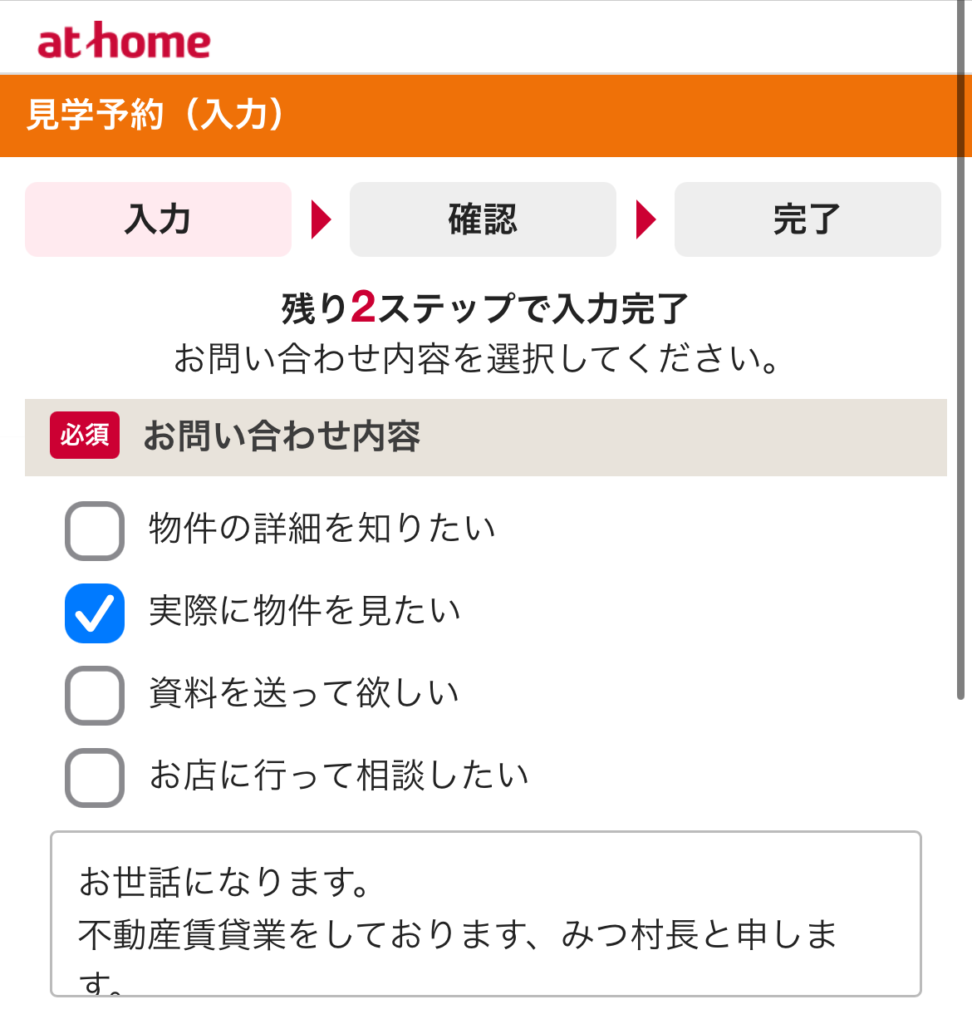The image size is (972, 1024).
Task: Click the 物件の詳細を知りたい label text
Action: tap(322, 529)
